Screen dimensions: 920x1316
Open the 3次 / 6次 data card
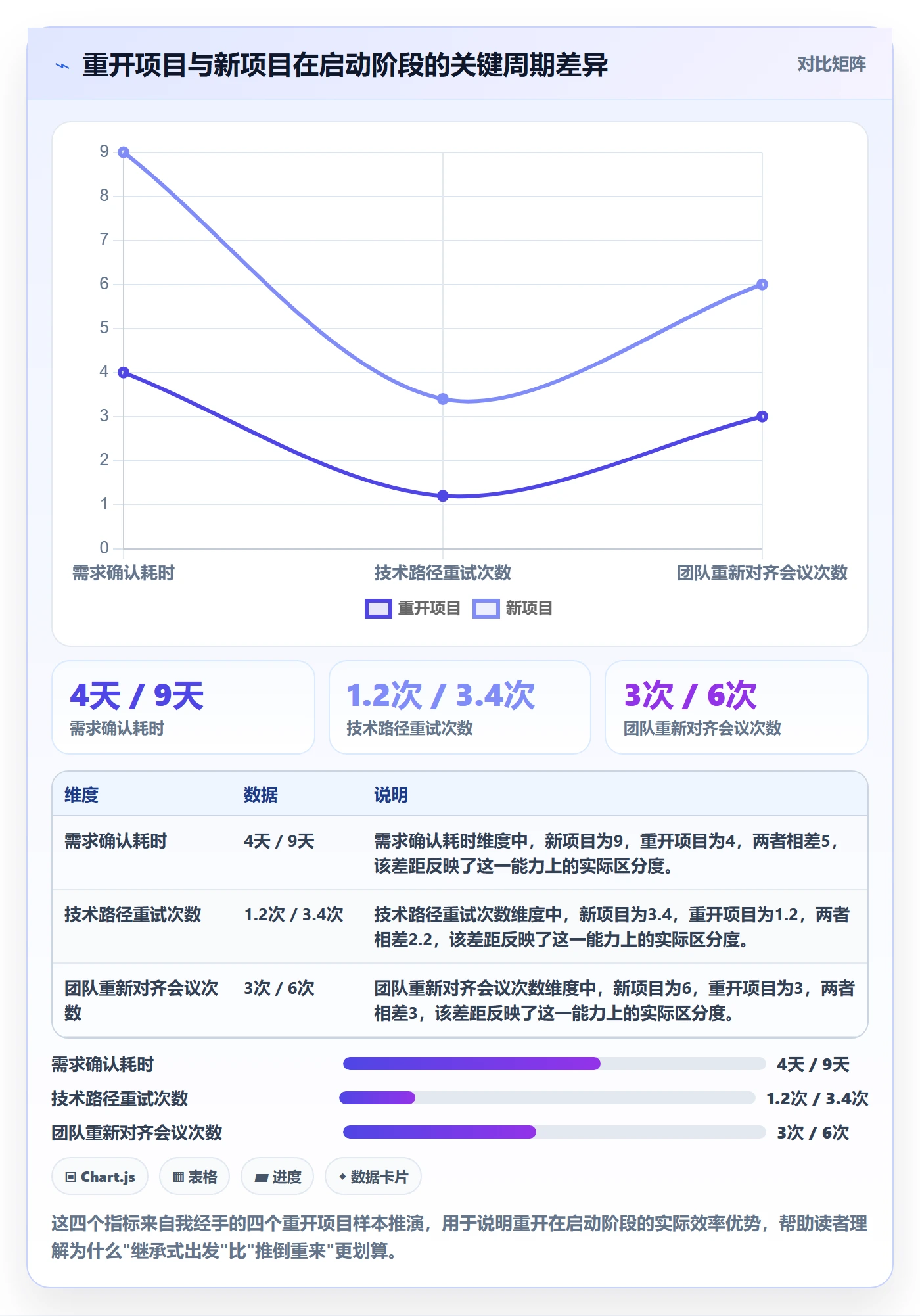737,707
